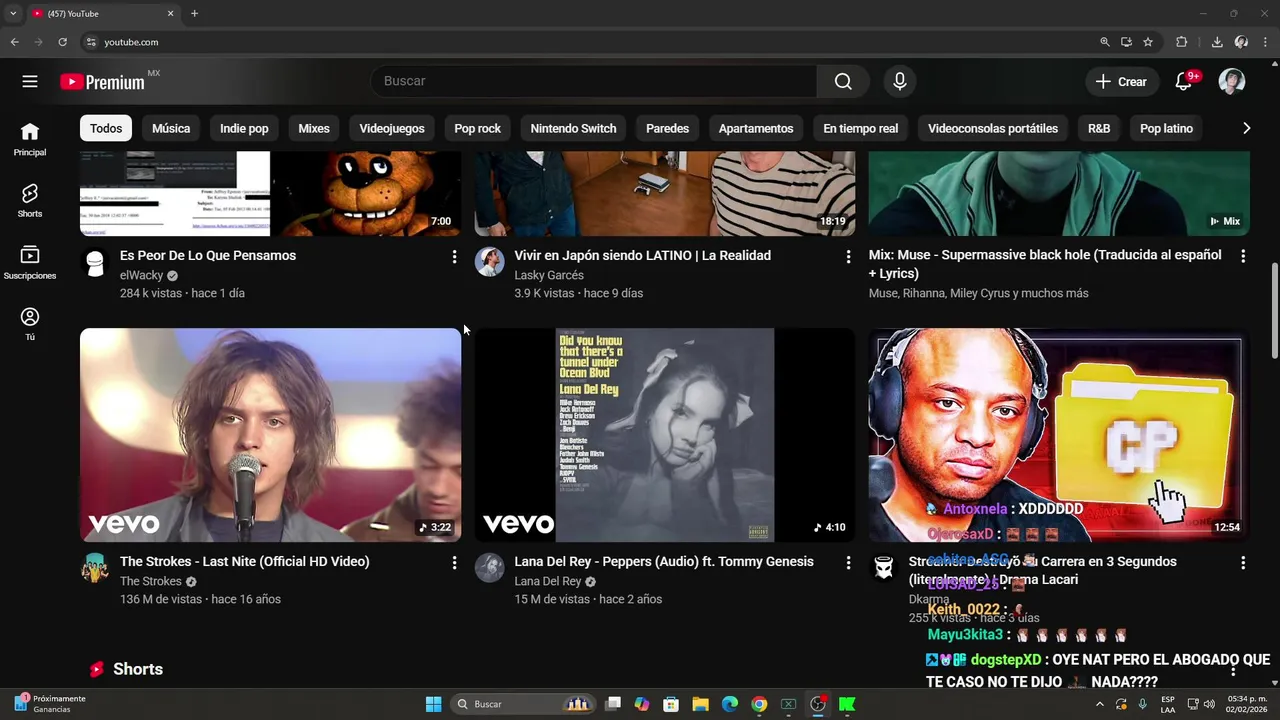Click the YouTube Premium logo
This screenshot has width=1280, height=720.
coord(102,82)
